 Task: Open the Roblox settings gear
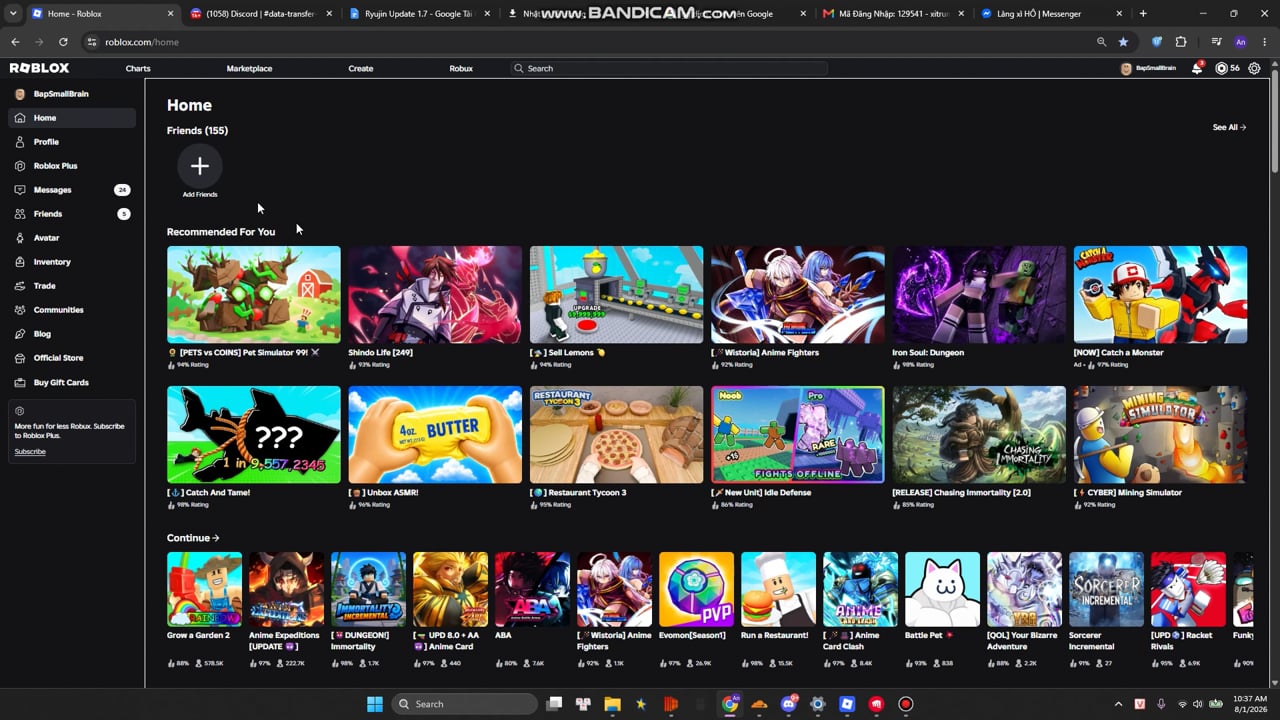(1255, 68)
